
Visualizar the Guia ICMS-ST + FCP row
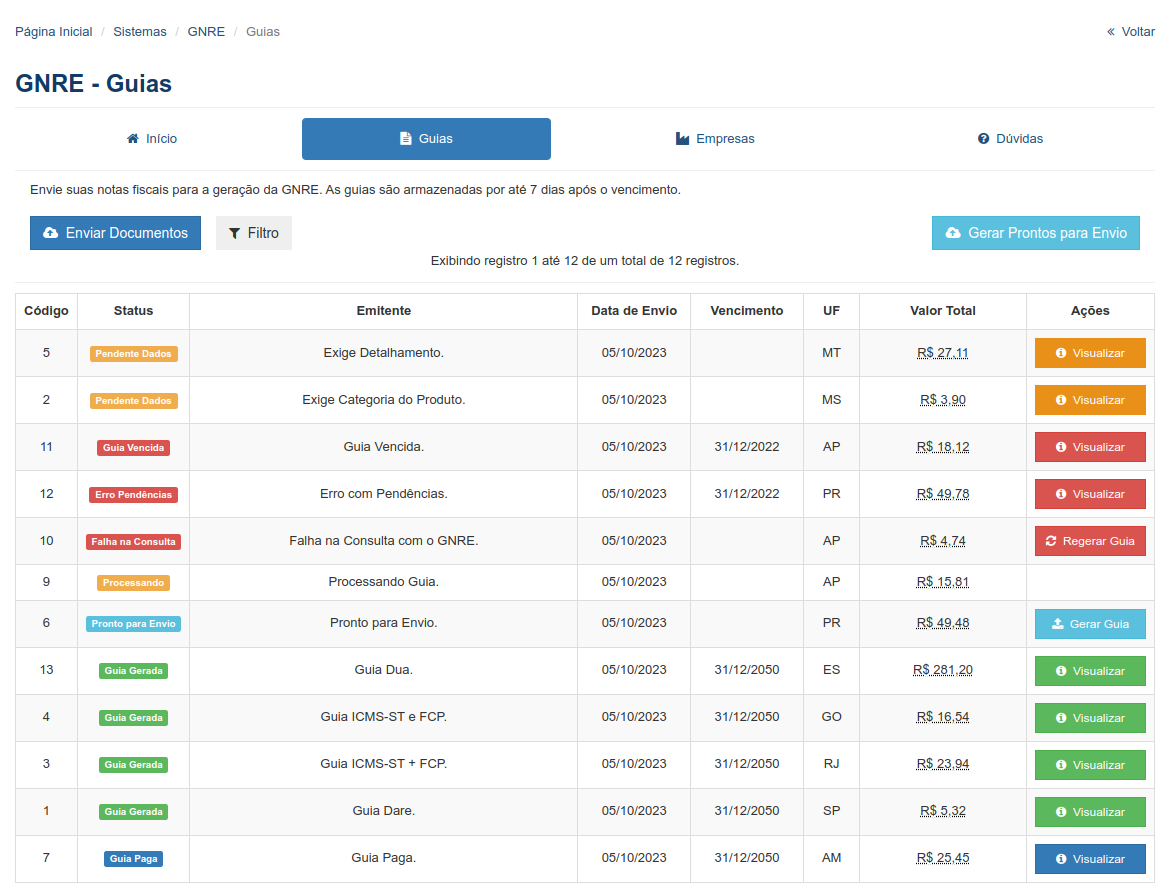1090,765
